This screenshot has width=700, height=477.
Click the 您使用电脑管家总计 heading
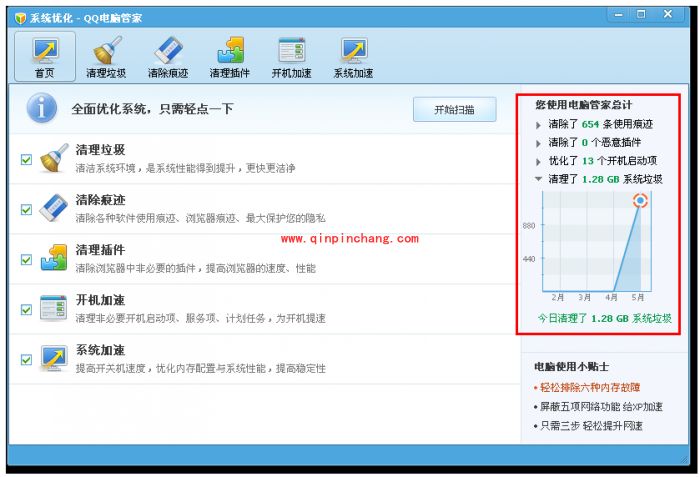click(x=584, y=105)
